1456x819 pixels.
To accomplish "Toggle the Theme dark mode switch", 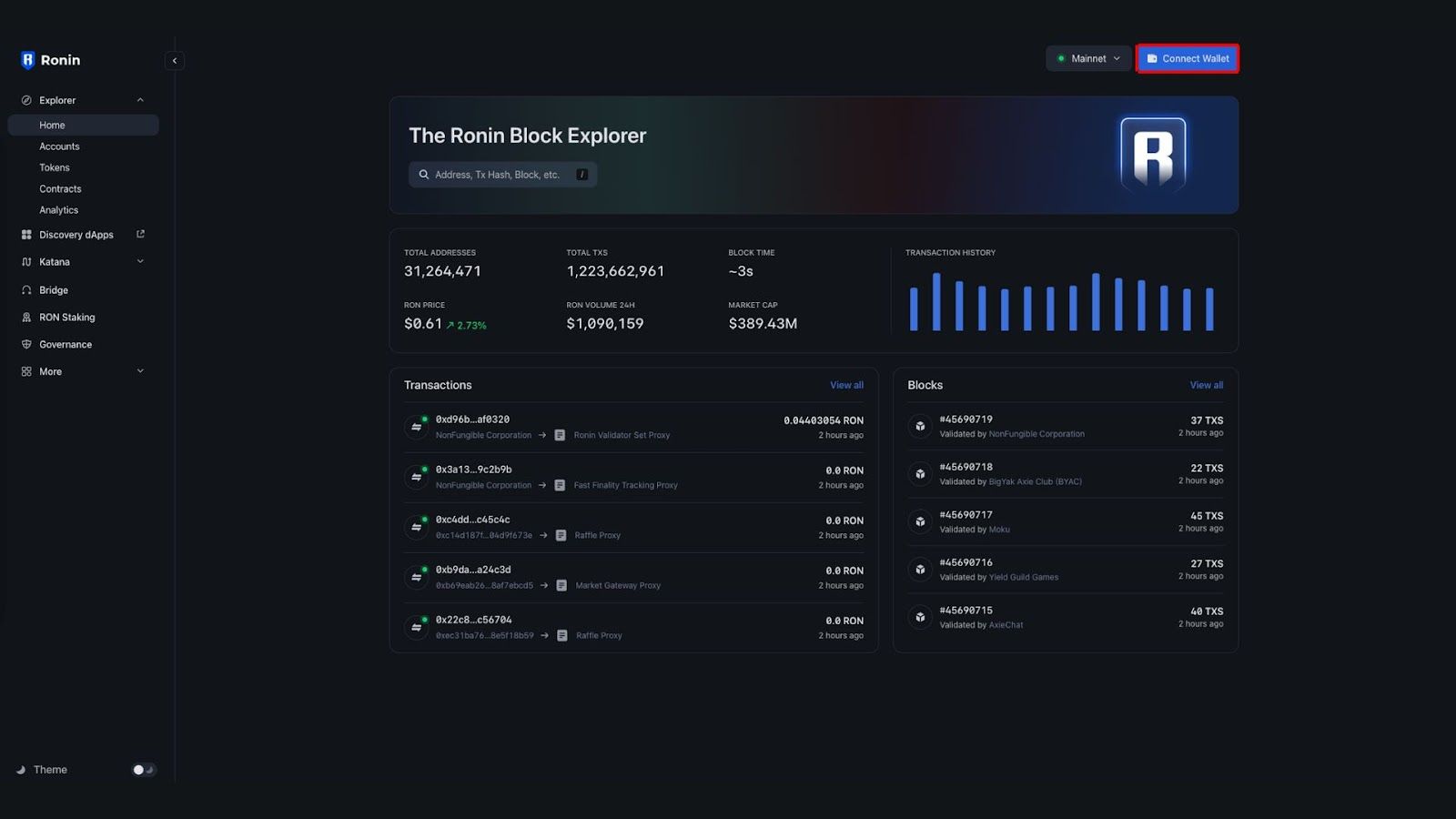I will click(144, 770).
